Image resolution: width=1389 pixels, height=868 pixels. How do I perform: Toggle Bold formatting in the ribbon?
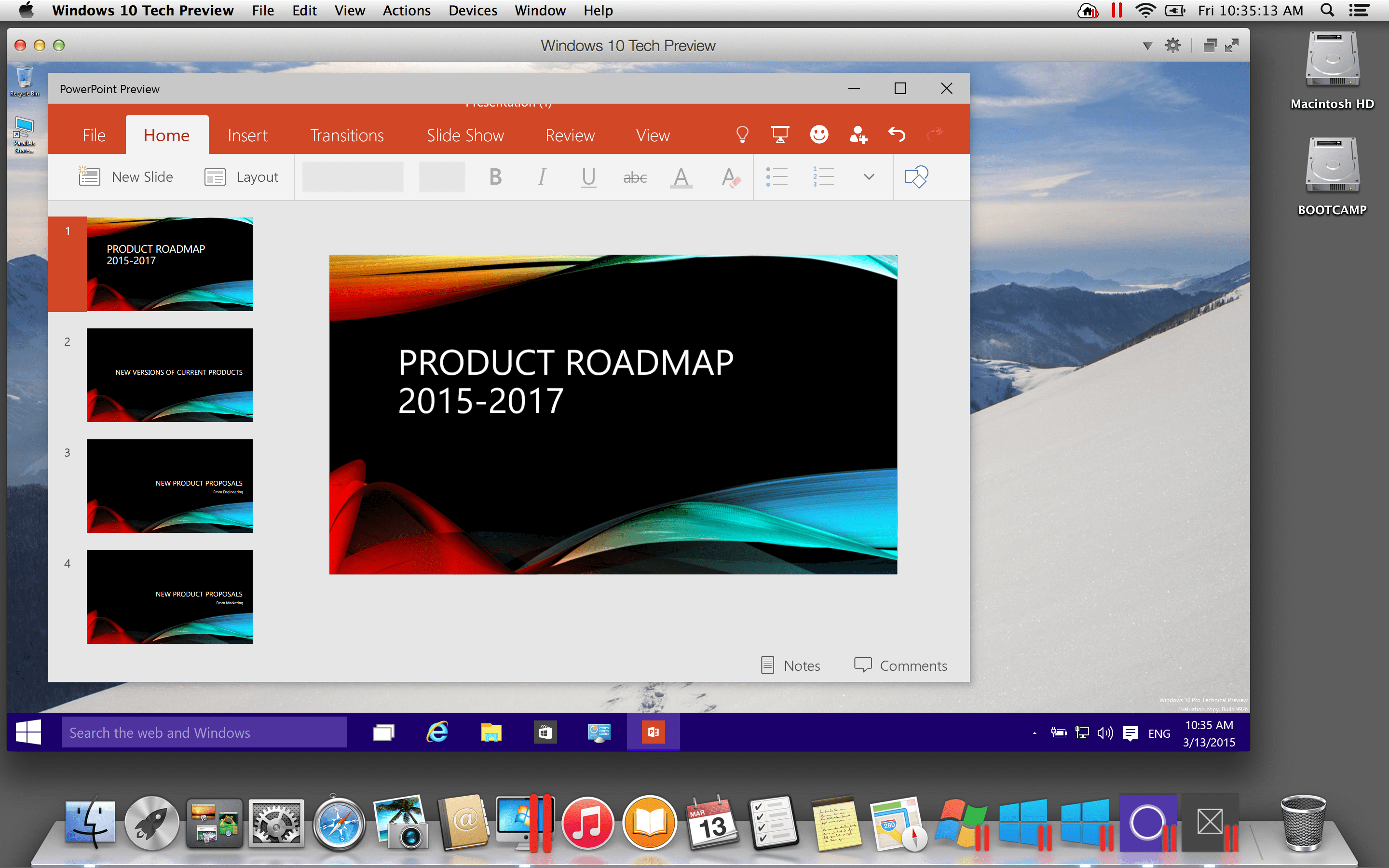[495, 177]
